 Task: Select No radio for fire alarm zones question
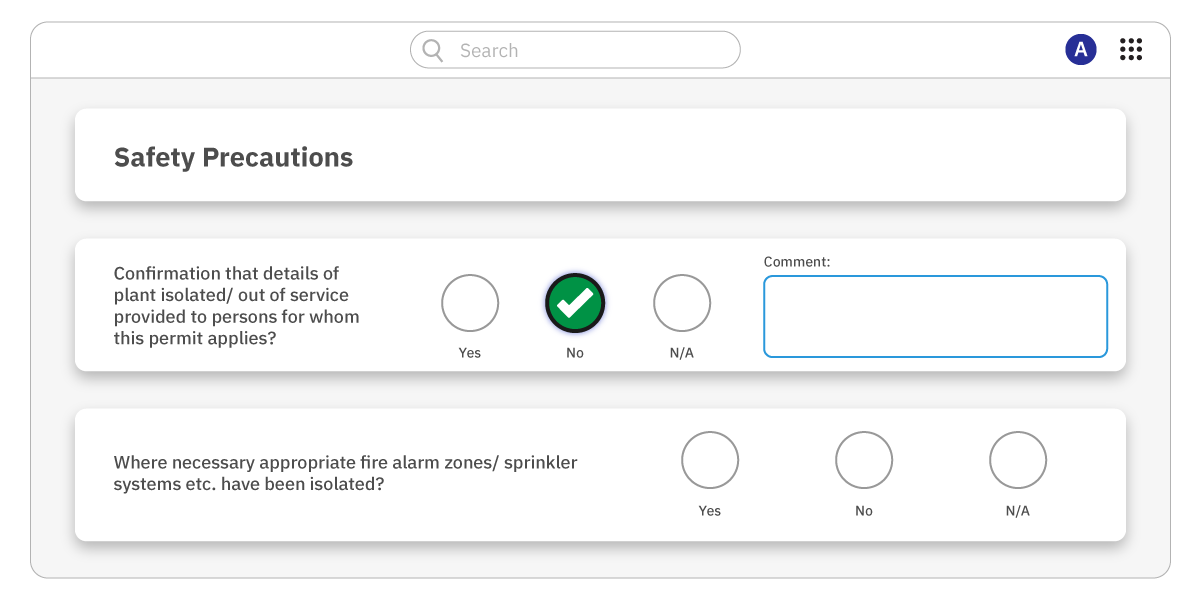pos(864,460)
